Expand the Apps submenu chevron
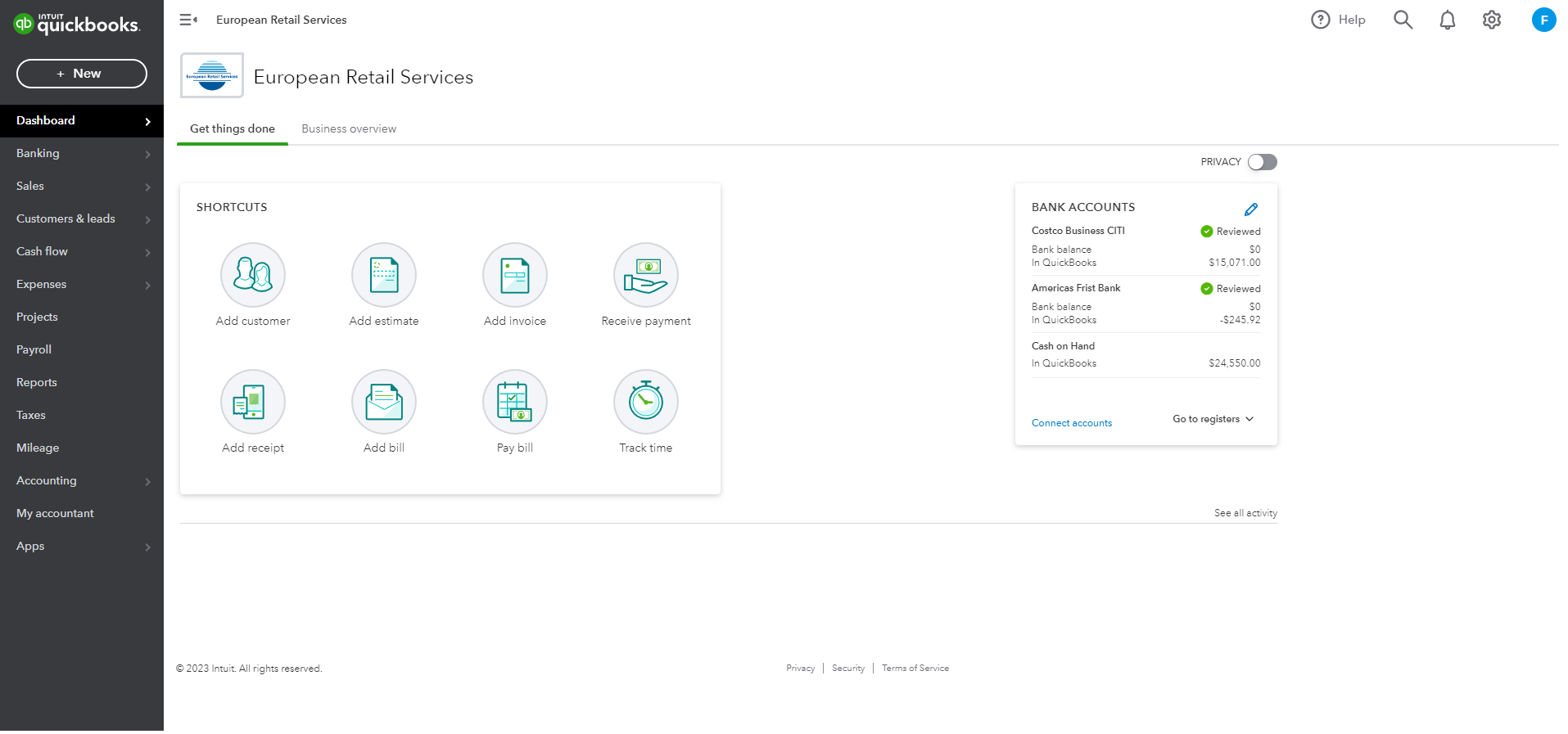 click(x=147, y=547)
